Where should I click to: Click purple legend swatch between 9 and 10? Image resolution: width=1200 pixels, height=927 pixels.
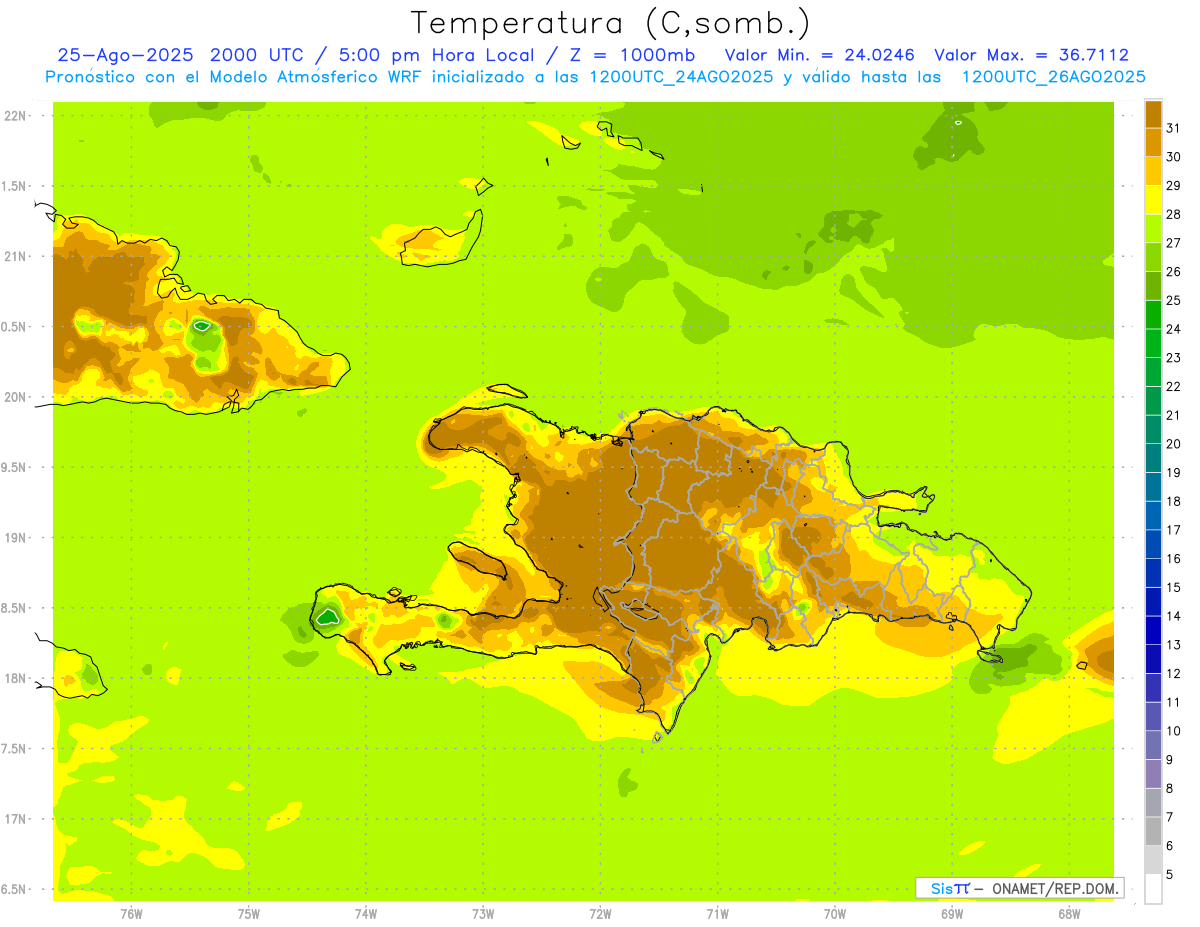point(1153,746)
